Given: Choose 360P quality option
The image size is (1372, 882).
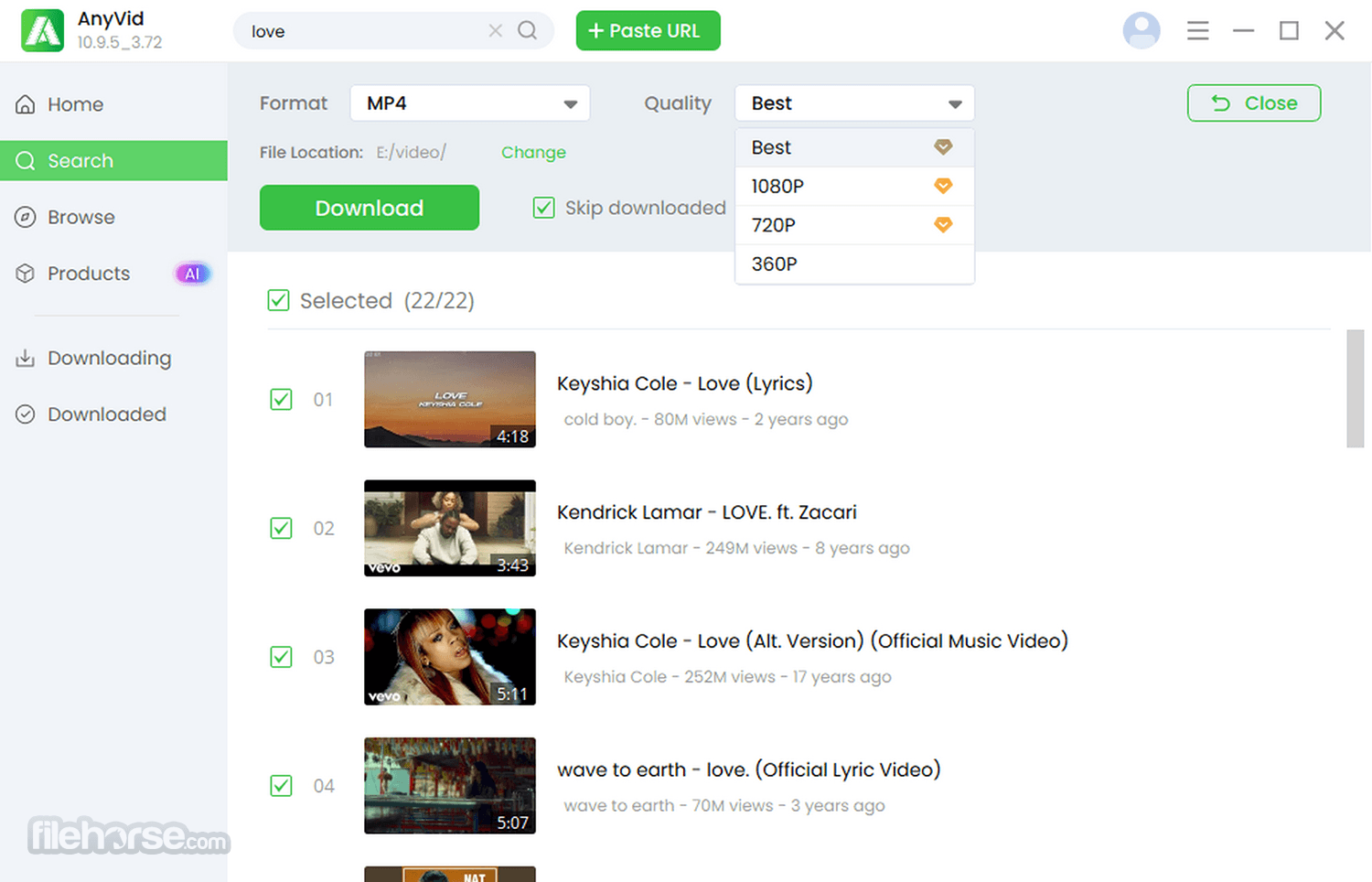Looking at the screenshot, I should point(854,264).
